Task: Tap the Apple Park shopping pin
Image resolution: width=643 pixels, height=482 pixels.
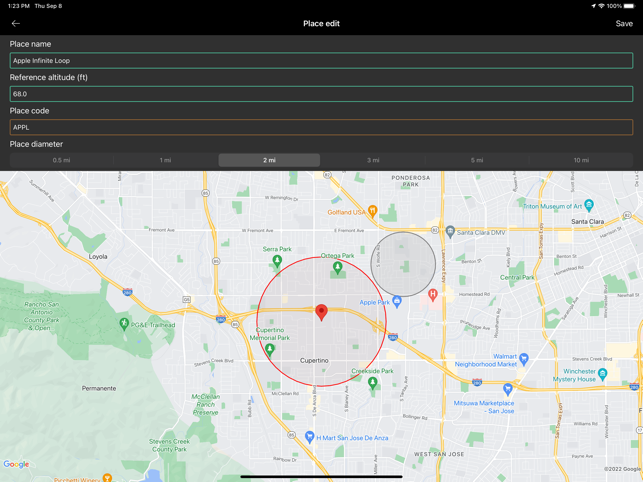Action: [397, 302]
